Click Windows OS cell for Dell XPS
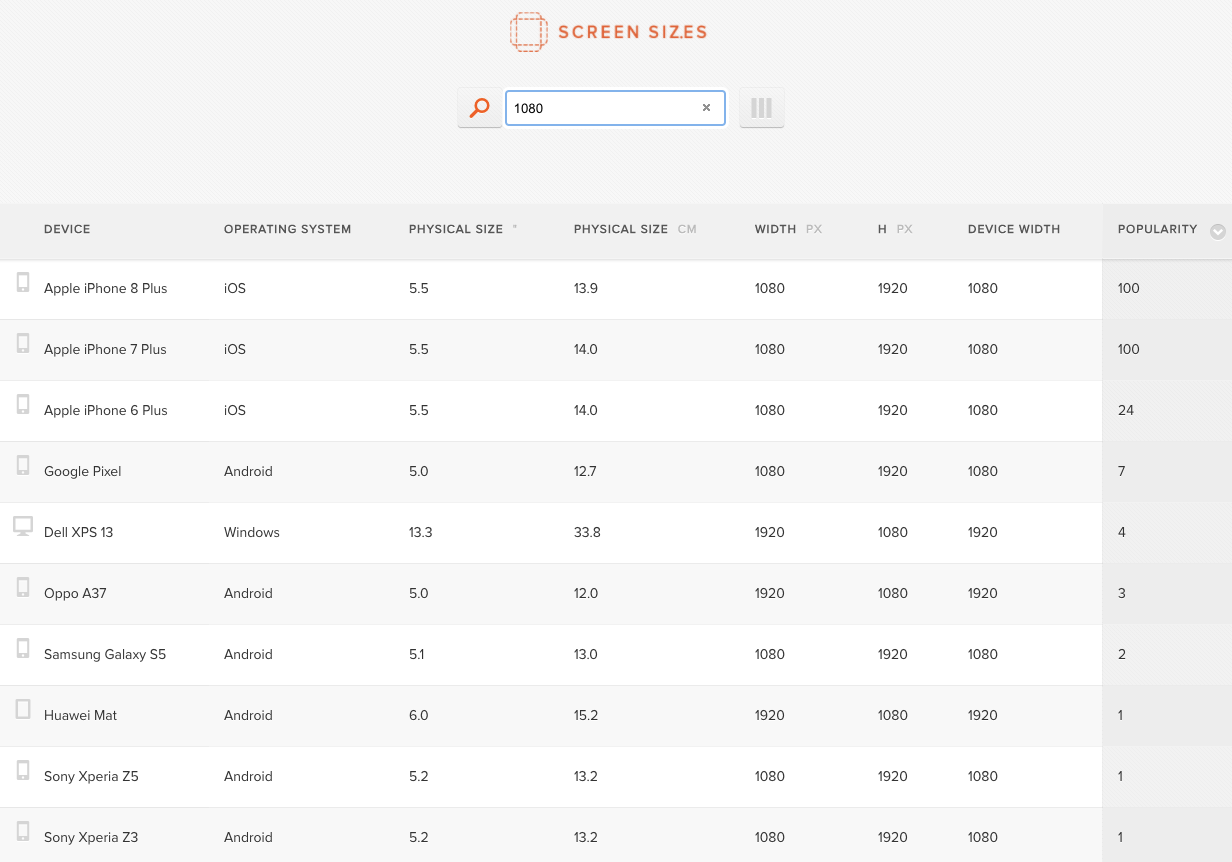1232x862 pixels. (x=252, y=532)
